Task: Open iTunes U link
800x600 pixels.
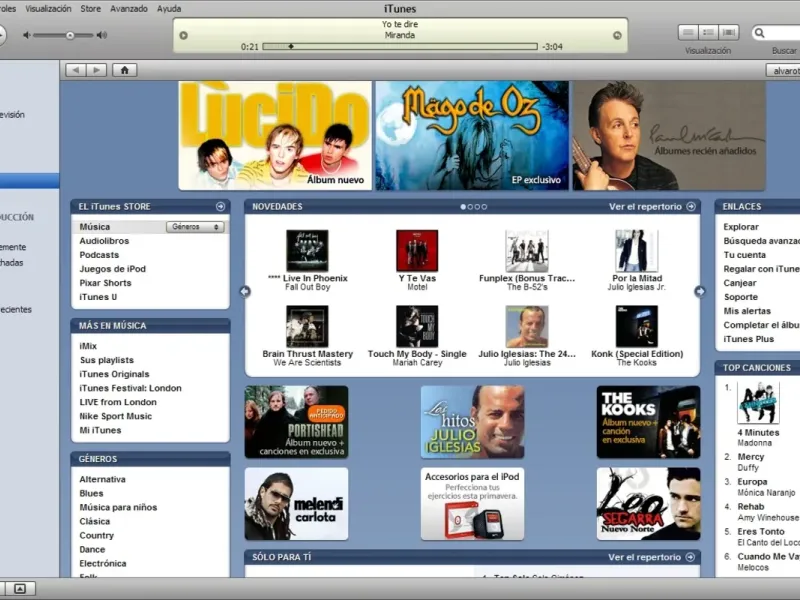Action: point(98,297)
